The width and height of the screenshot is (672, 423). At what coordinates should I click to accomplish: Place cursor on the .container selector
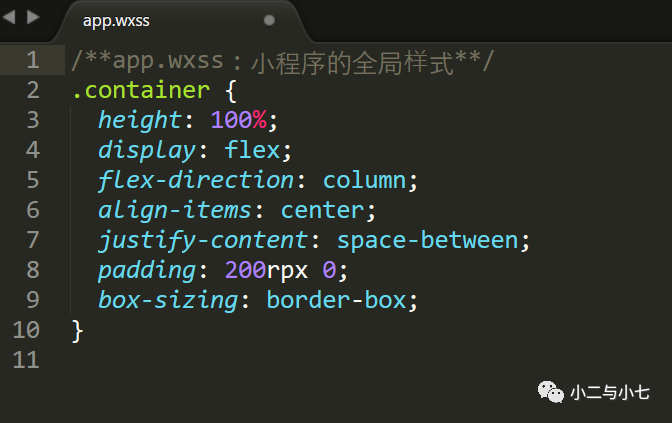[141, 90]
